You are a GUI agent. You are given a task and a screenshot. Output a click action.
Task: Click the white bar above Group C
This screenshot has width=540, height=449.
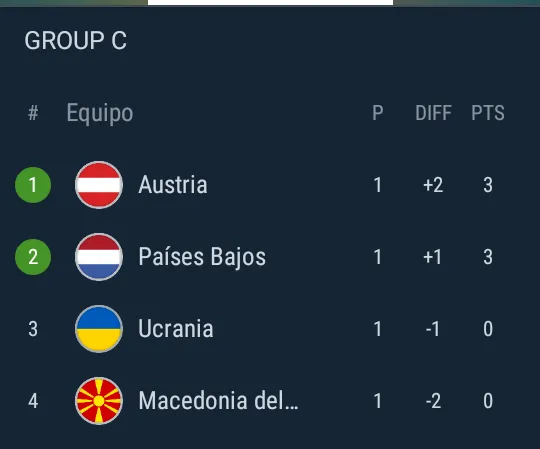pyautogui.click(x=270, y=2)
